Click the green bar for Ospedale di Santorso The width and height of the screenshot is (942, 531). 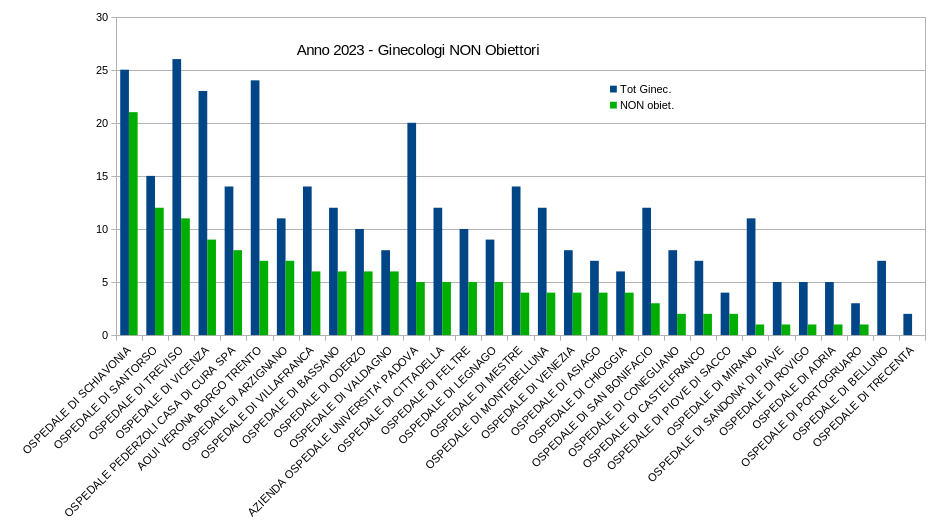(159, 272)
